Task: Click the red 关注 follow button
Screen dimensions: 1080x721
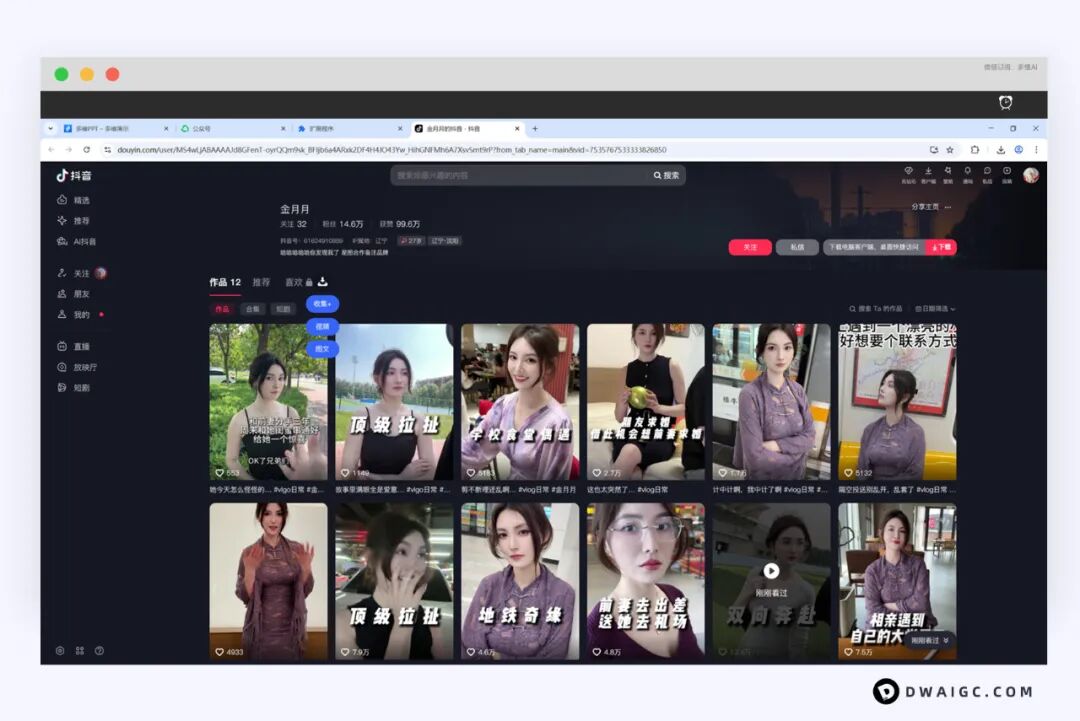Action: 749,247
